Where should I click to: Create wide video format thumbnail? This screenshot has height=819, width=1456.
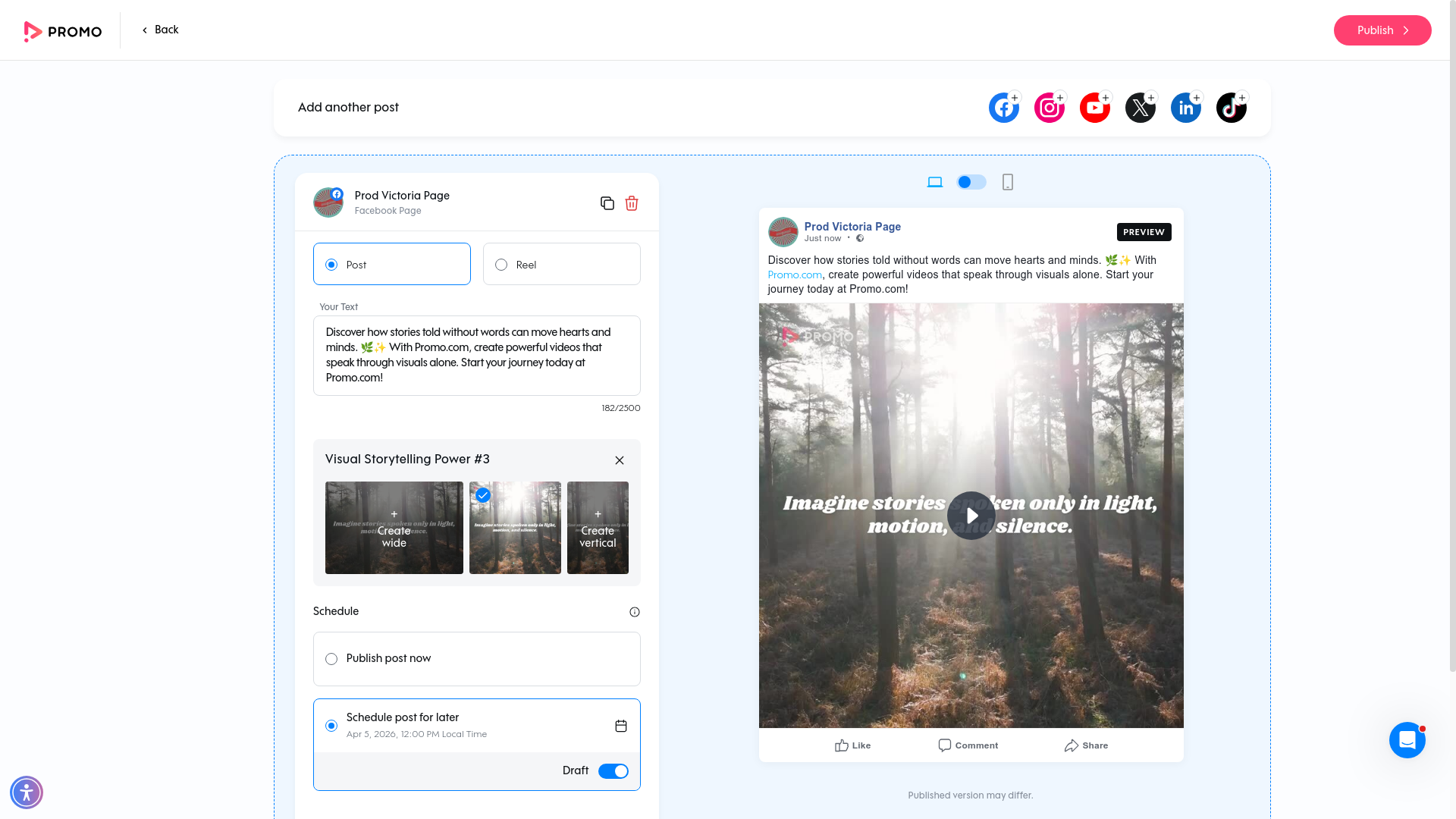394,528
